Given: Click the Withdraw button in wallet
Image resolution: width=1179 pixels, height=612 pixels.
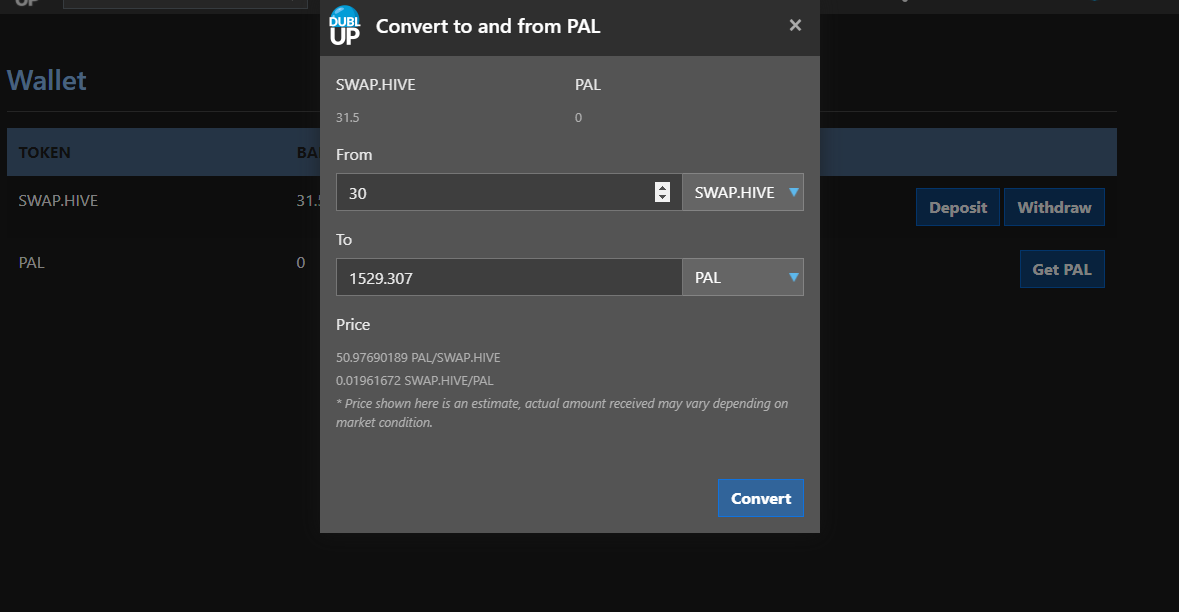Looking at the screenshot, I should (x=1054, y=208).
